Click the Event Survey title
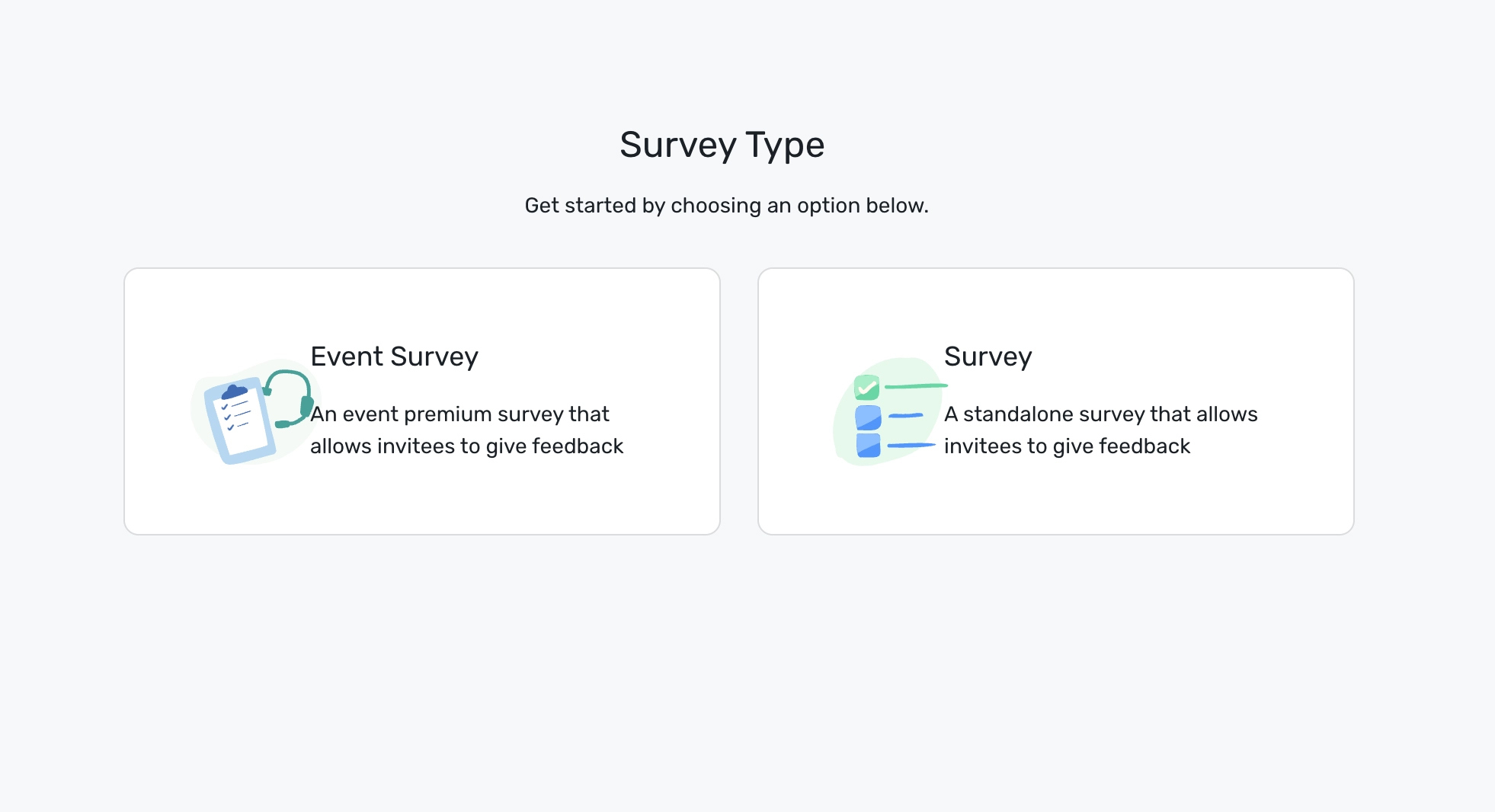The width and height of the screenshot is (1495, 812). [394, 356]
